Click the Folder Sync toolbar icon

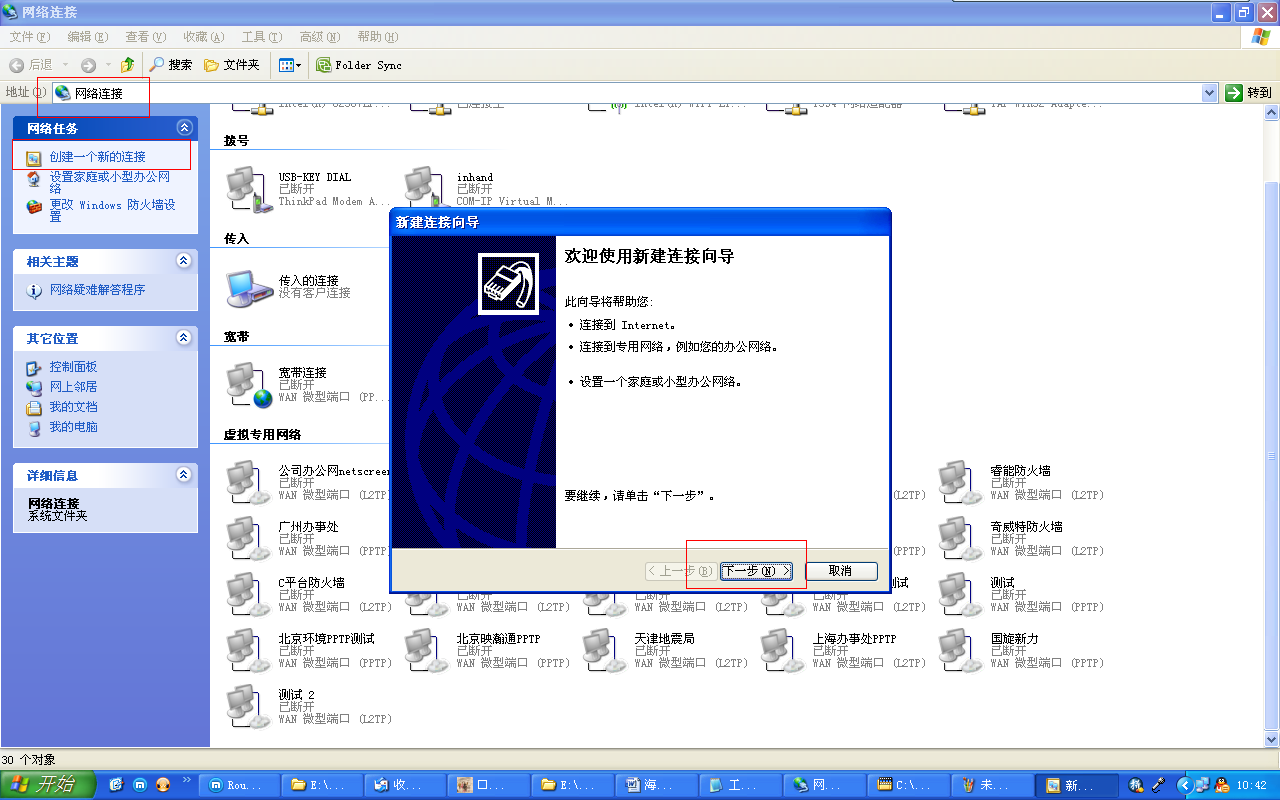(x=358, y=64)
